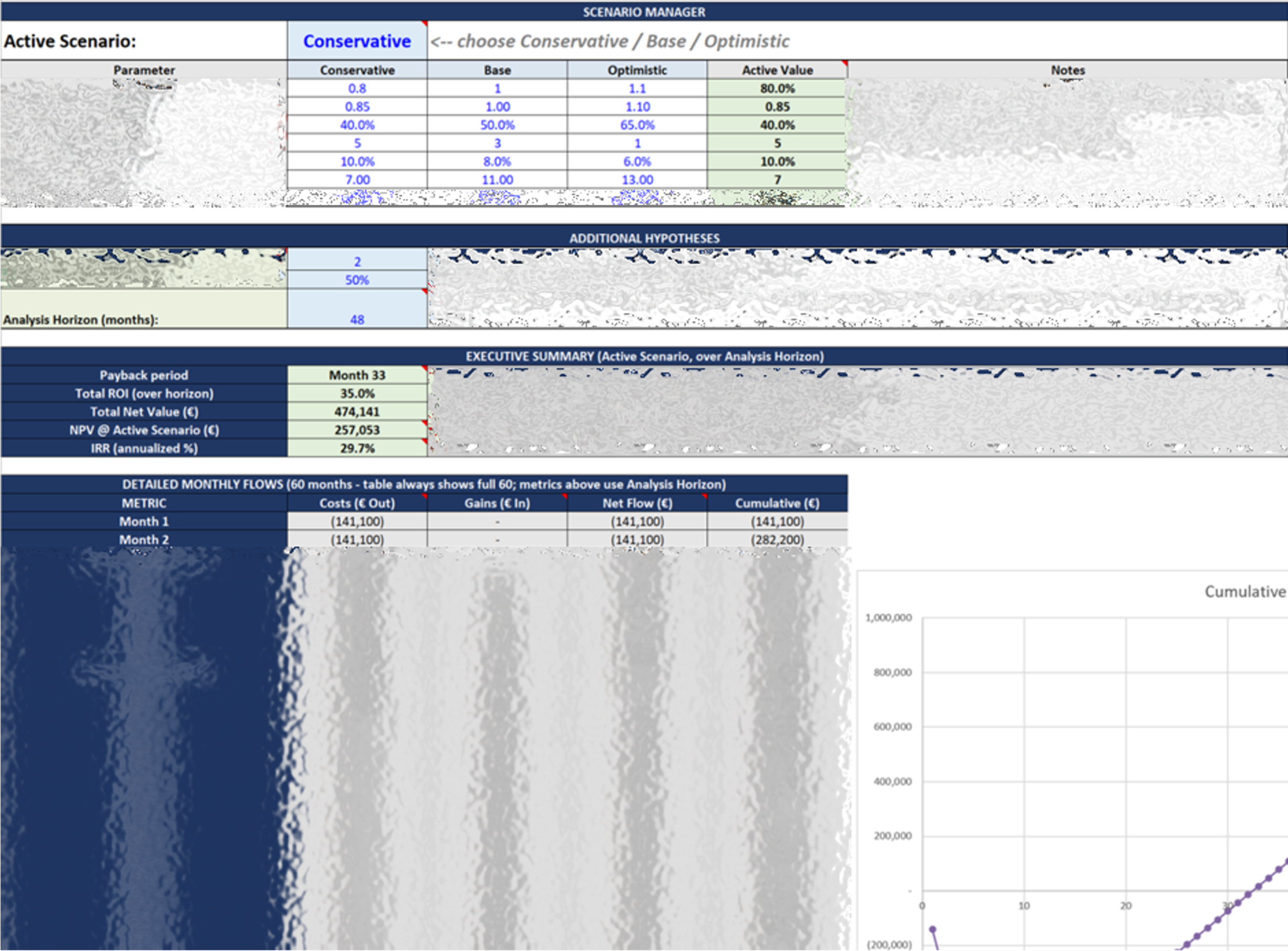Click the IRR value 29.7% cell
1288x951 pixels.
357,448
